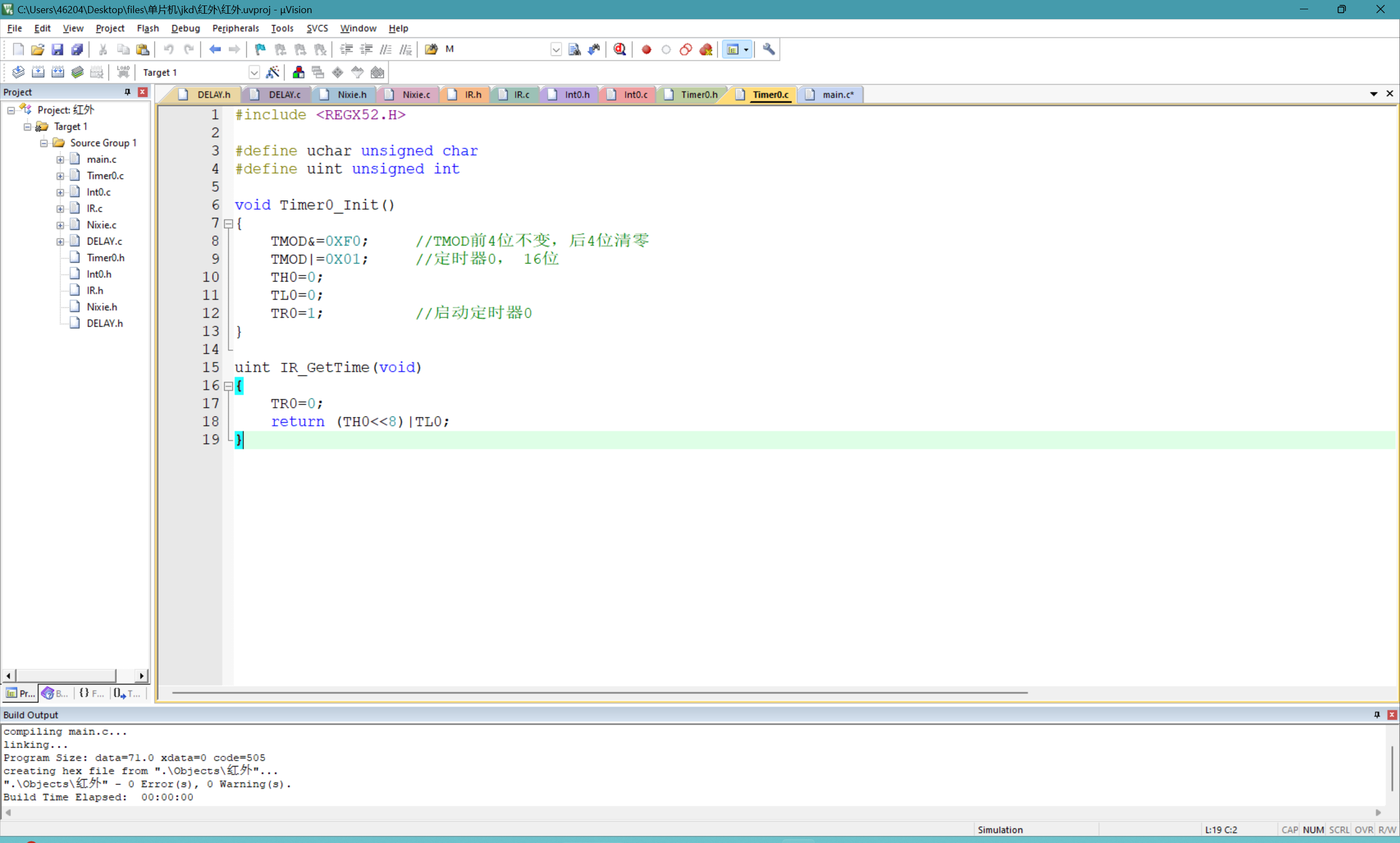Click the Project panel horizontal scrollbar
Screen dimensions: 1400x843
[65, 676]
